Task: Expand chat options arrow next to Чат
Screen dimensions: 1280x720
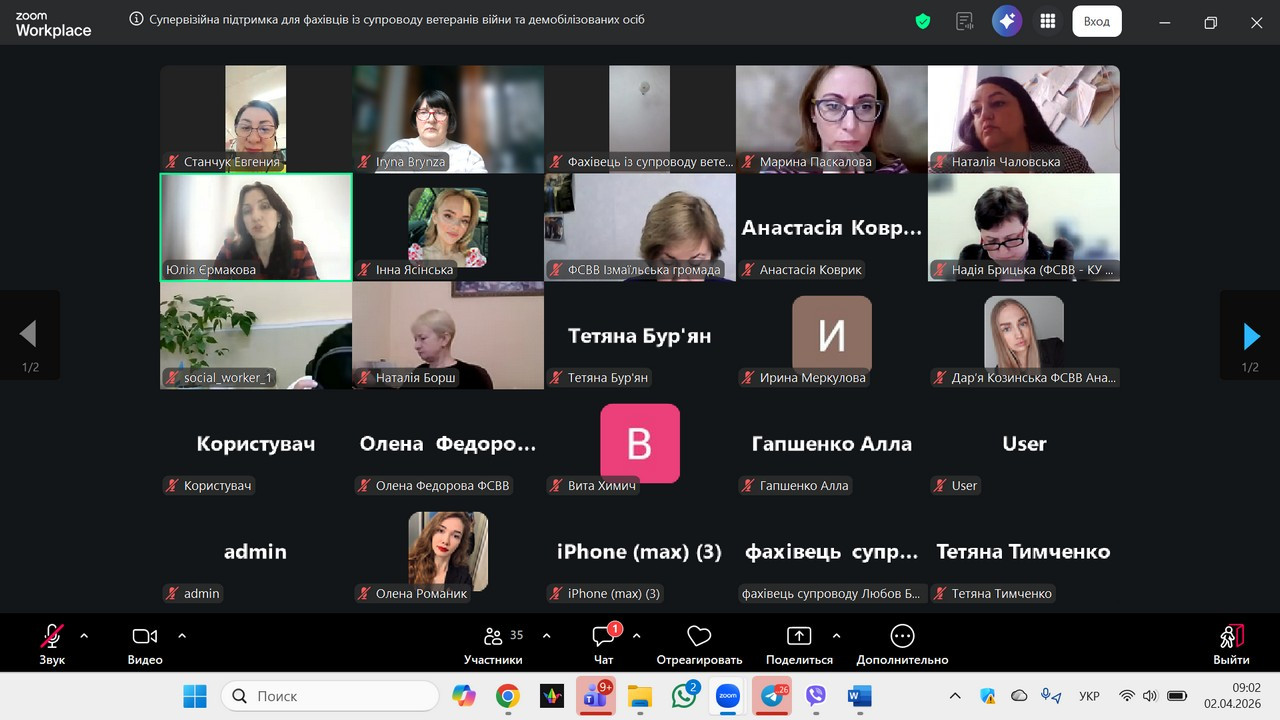Action: pyautogui.click(x=636, y=635)
